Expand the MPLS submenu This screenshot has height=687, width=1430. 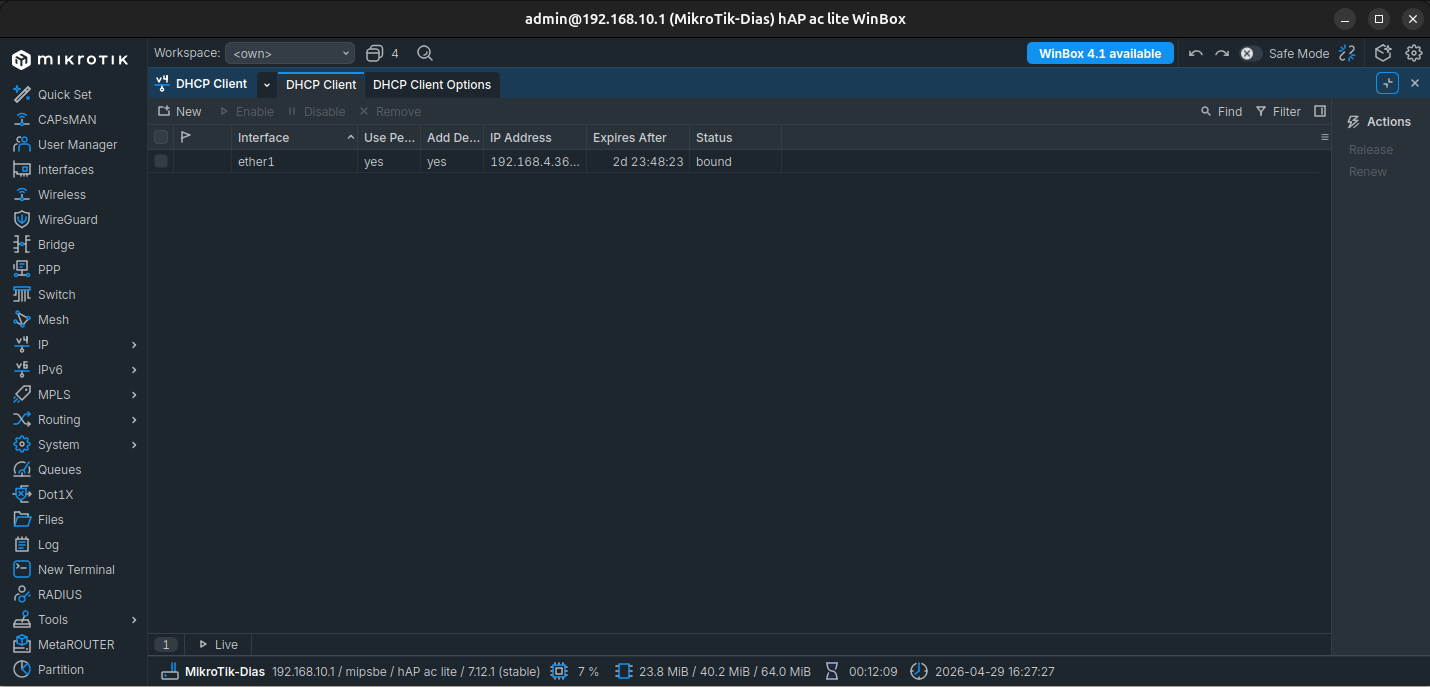point(134,394)
